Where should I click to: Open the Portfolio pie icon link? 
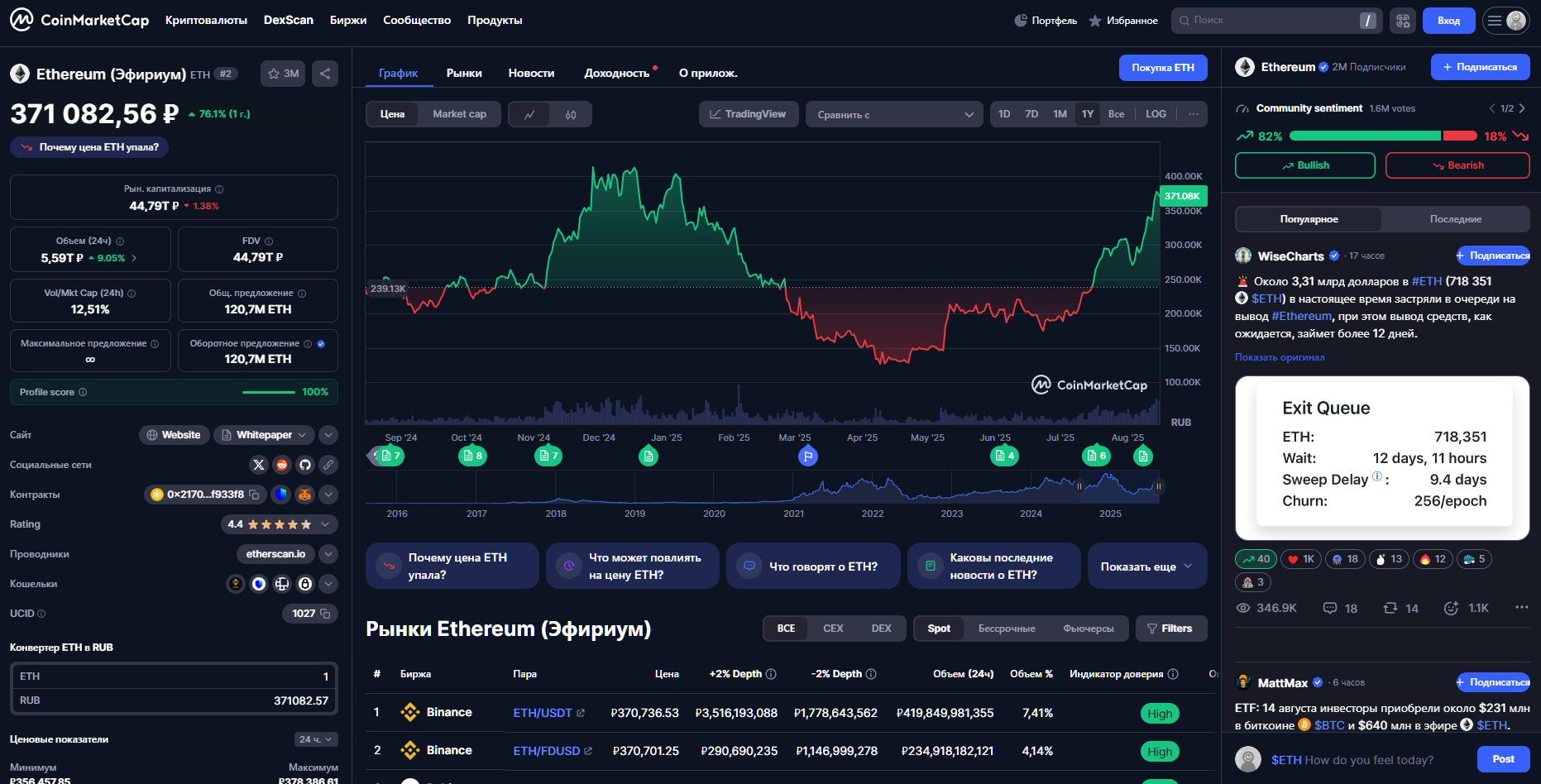pos(1046,21)
